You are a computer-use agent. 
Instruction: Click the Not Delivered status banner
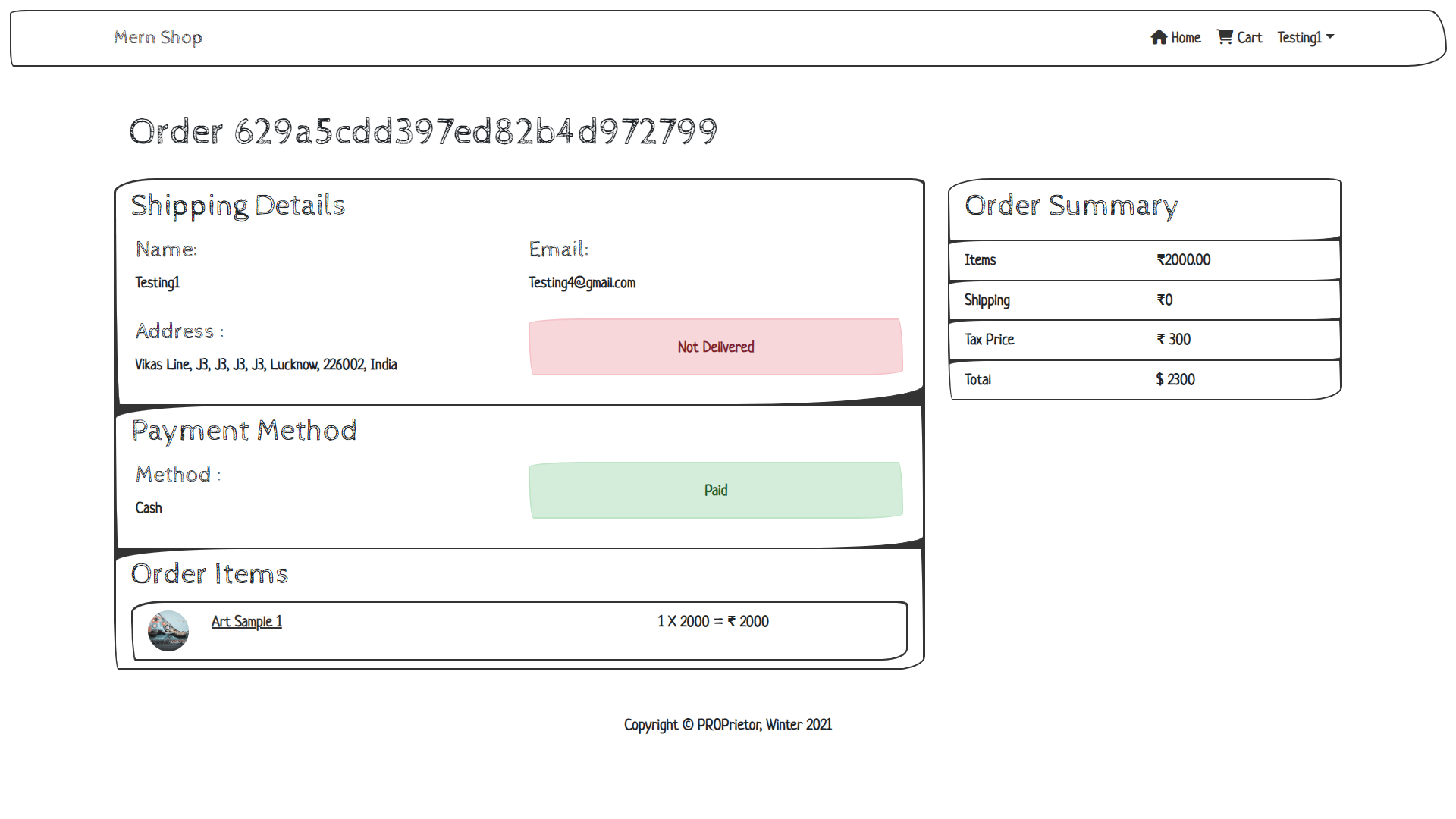click(715, 347)
